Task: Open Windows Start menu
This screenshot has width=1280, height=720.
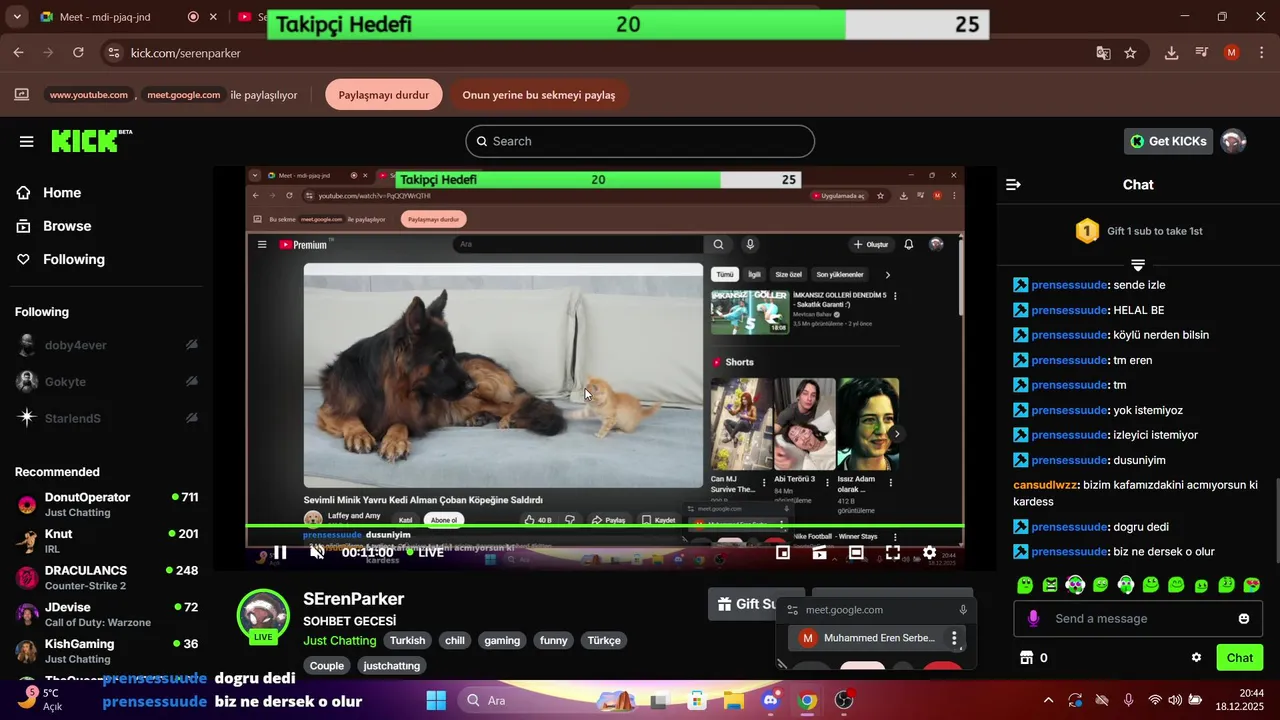Action: (x=436, y=700)
